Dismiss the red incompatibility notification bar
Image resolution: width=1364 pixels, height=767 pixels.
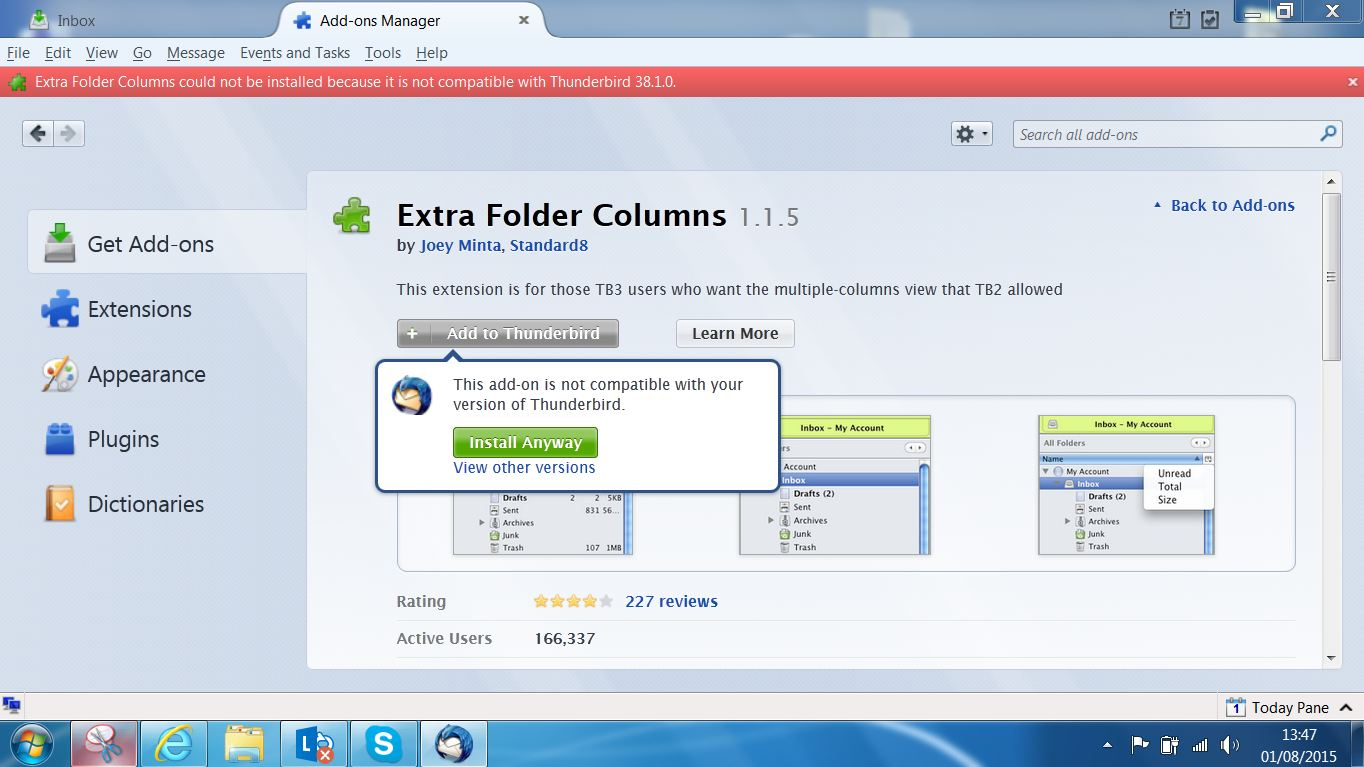click(1352, 82)
